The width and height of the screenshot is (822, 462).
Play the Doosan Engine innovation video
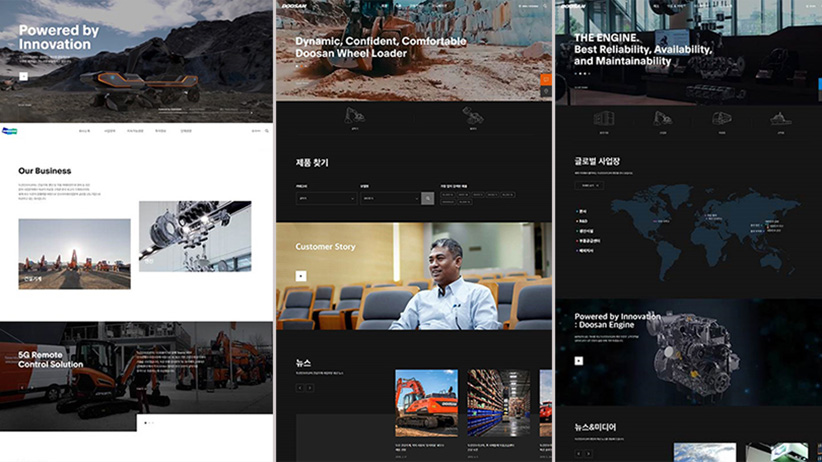pyautogui.click(x=579, y=361)
